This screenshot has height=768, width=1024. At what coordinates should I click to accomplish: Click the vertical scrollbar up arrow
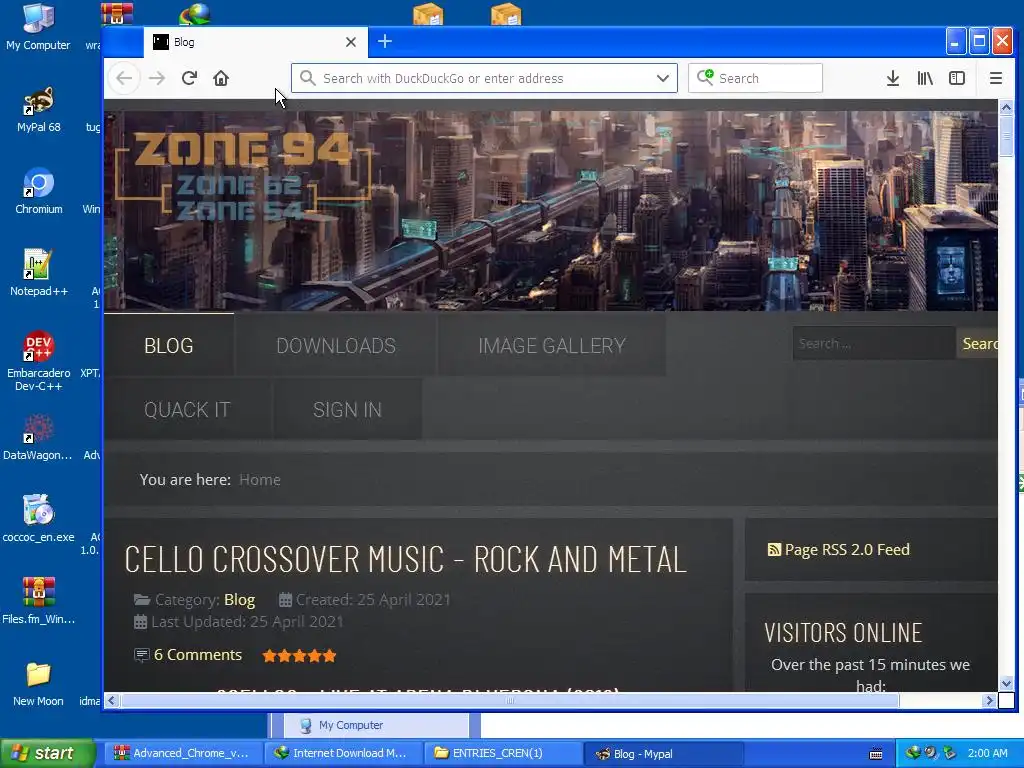[1006, 106]
